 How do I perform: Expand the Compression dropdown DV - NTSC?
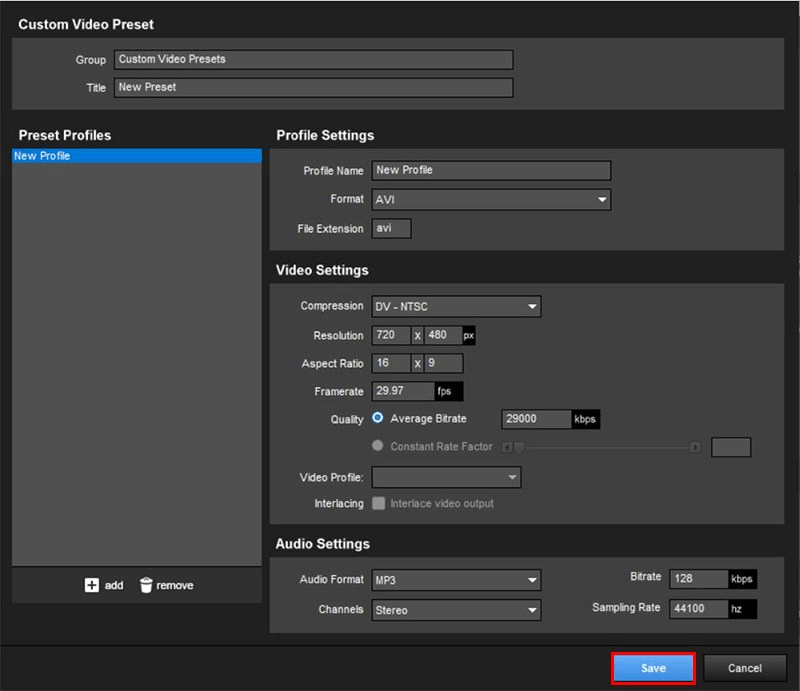point(455,306)
